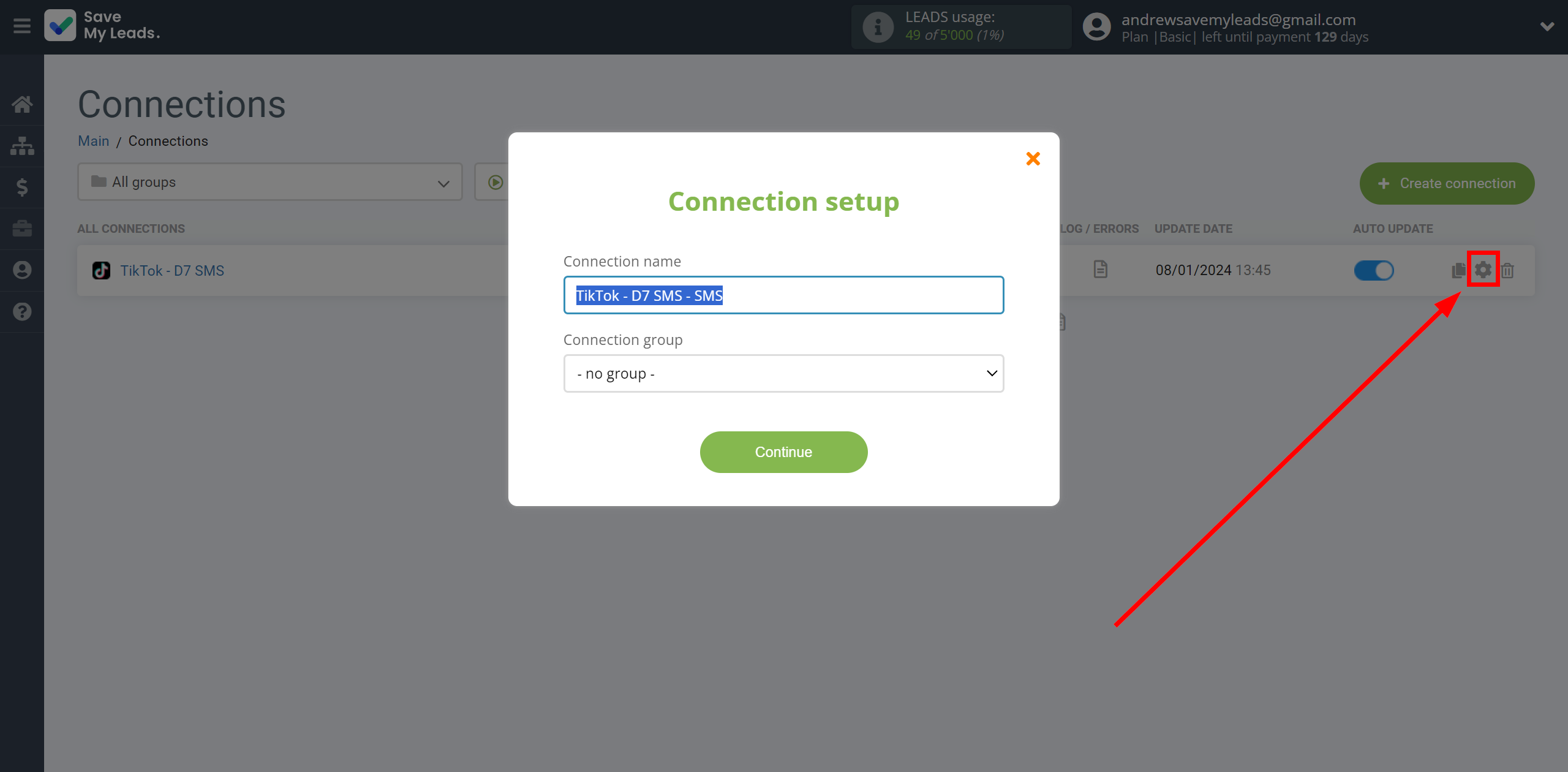Viewport: 1568px width, 772px height.
Task: Click Continue button to proceed
Action: pos(783,452)
